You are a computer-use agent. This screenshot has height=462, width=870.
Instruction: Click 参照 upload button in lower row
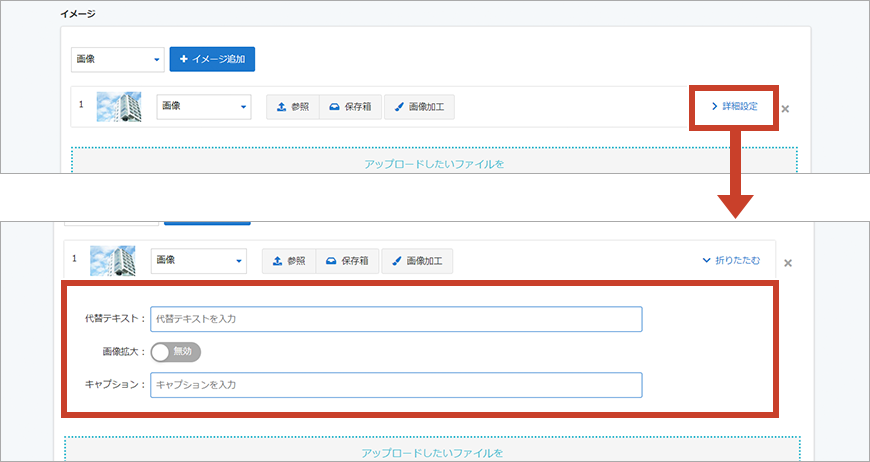point(289,261)
